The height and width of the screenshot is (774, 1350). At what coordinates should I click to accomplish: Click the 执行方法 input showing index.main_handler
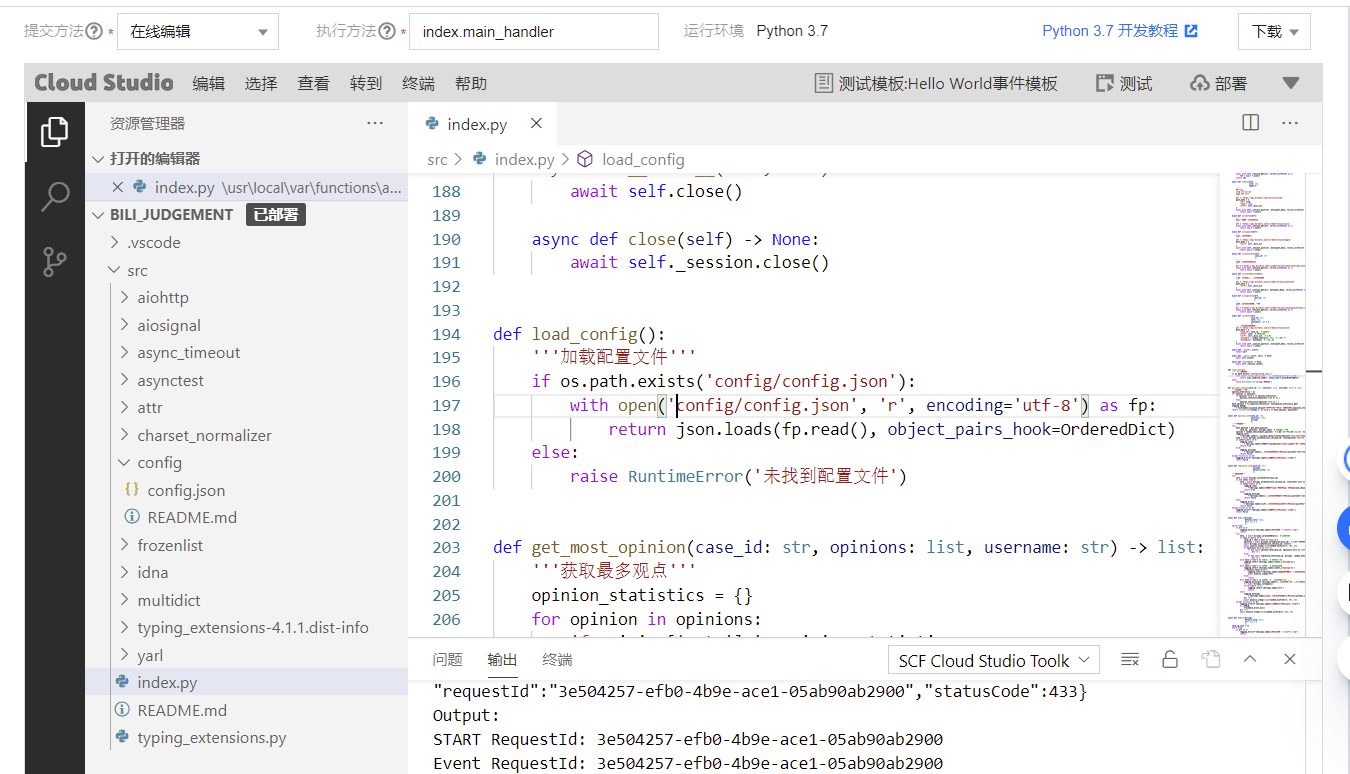[533, 31]
